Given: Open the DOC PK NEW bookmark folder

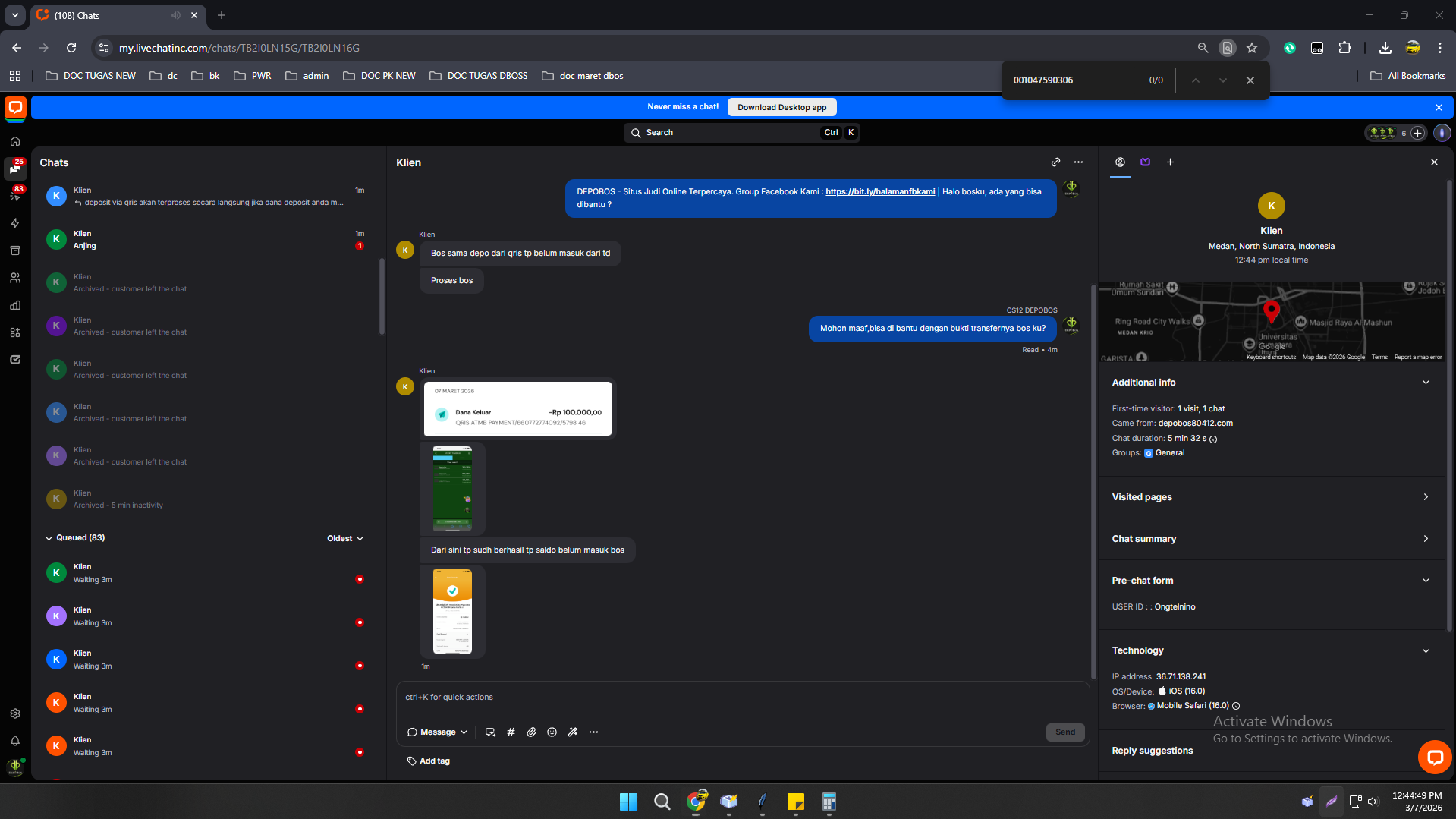Looking at the screenshot, I should coord(379,76).
